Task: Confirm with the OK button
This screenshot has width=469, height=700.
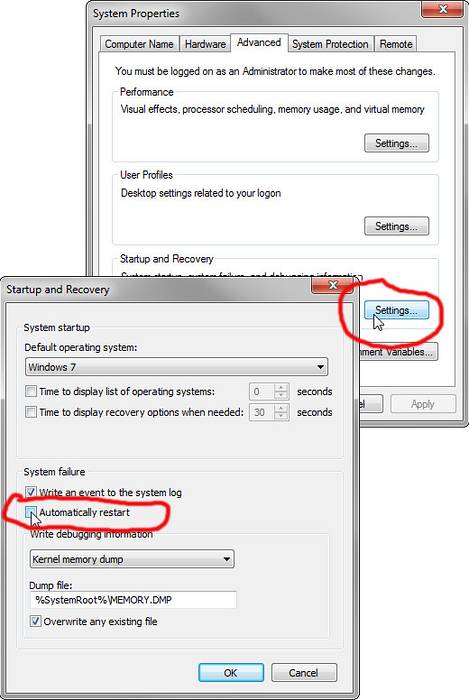Action: point(231,673)
